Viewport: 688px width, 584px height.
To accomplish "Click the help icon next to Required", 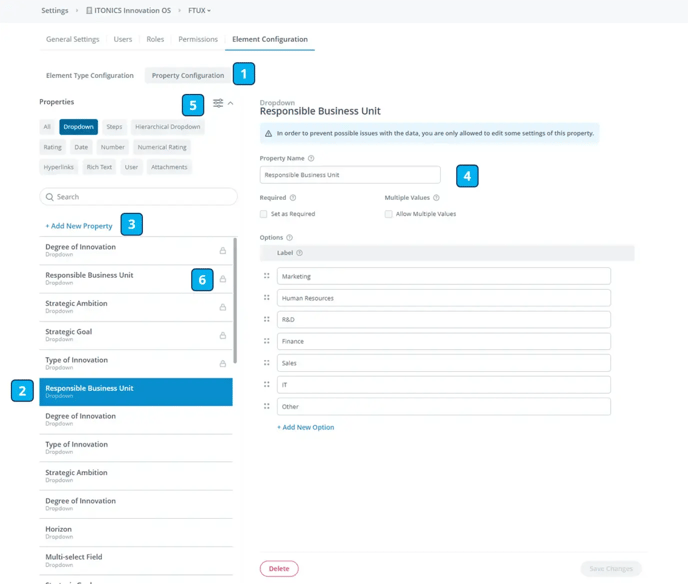I will (293, 198).
